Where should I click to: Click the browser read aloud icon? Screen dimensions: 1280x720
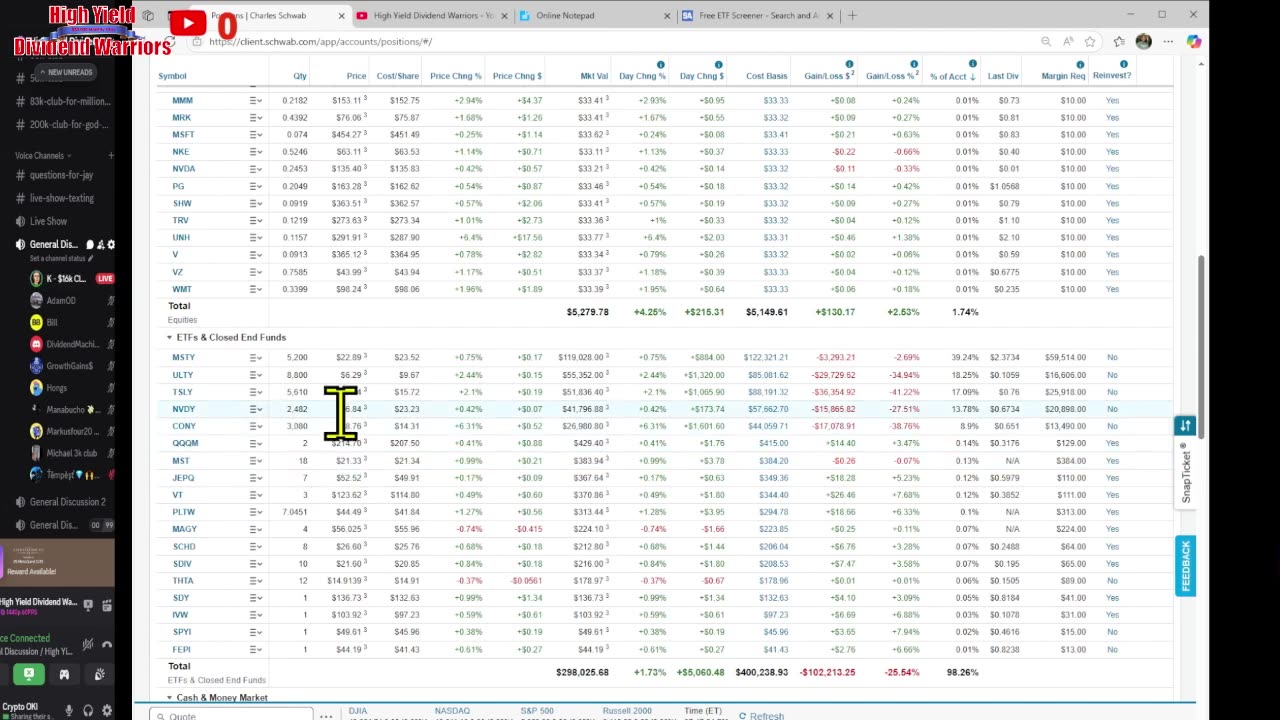pyautogui.click(x=1068, y=42)
